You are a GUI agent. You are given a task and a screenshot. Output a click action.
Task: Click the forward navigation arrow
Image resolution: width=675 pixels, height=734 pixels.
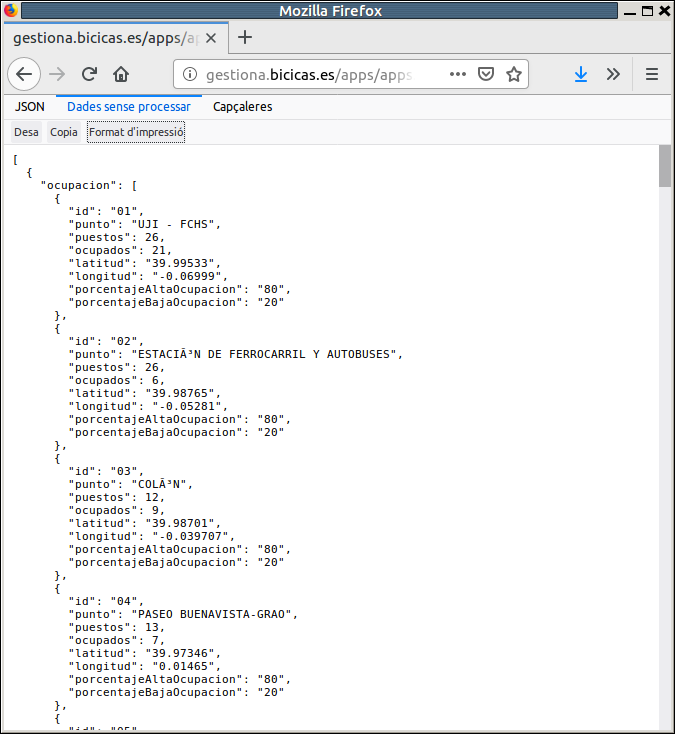58,74
